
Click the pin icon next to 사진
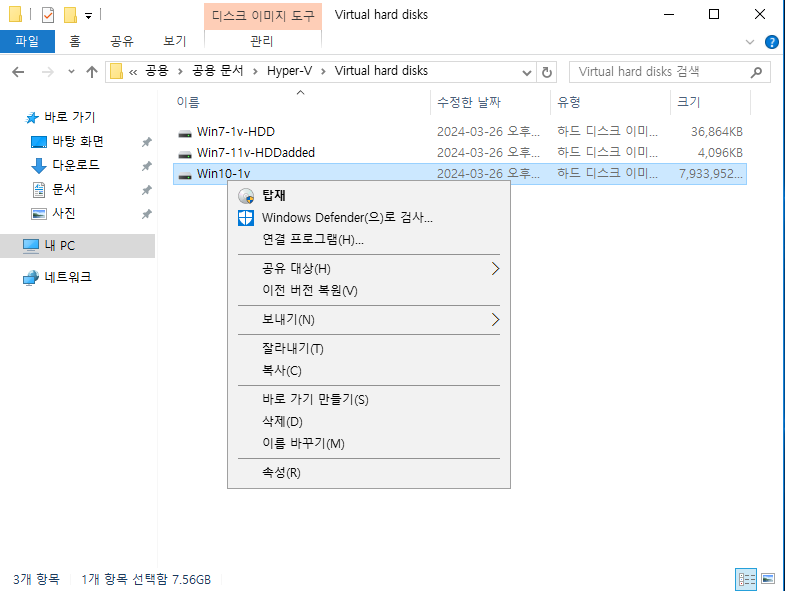click(146, 214)
